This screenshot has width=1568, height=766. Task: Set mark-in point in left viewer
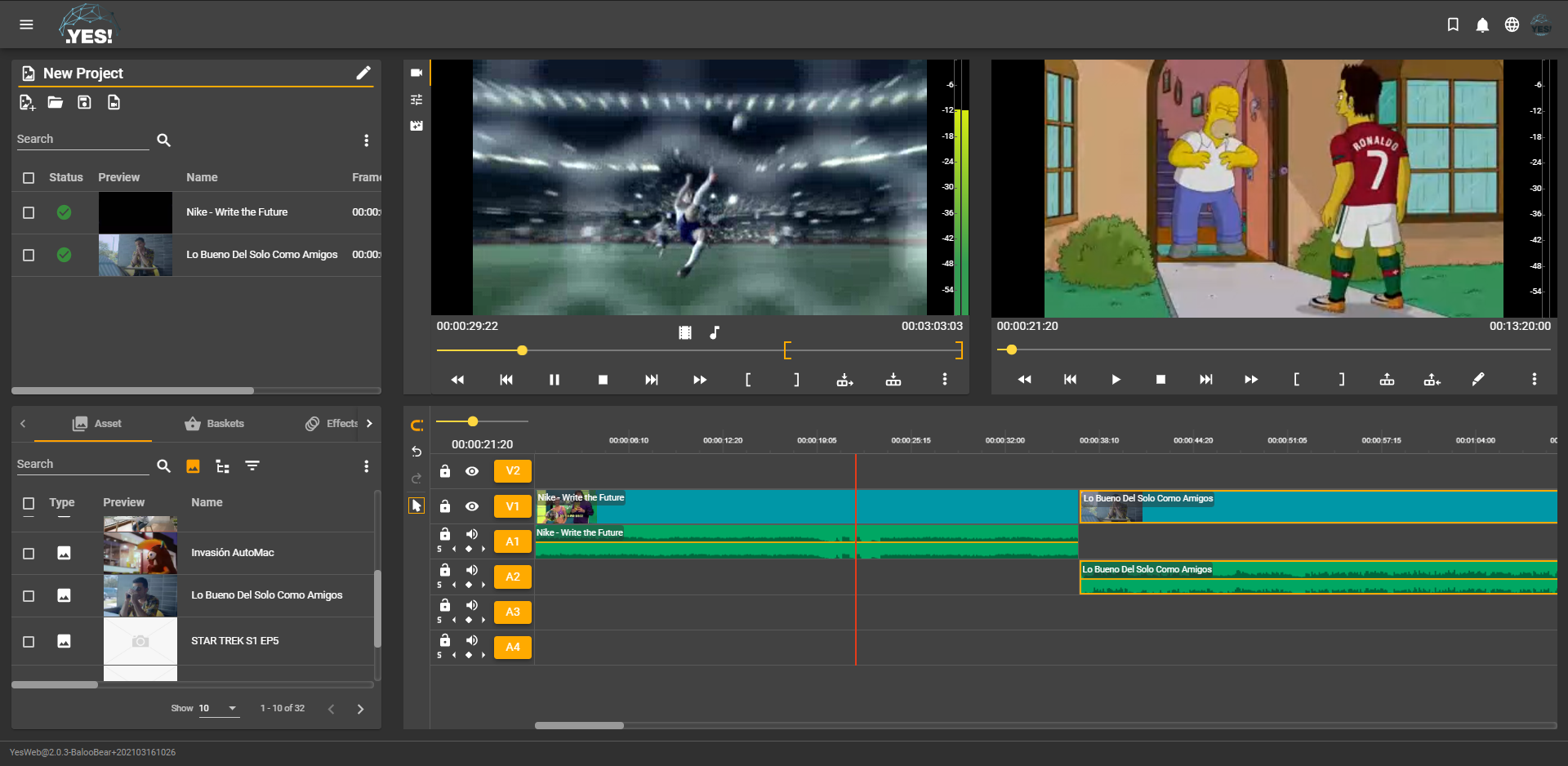pos(748,380)
